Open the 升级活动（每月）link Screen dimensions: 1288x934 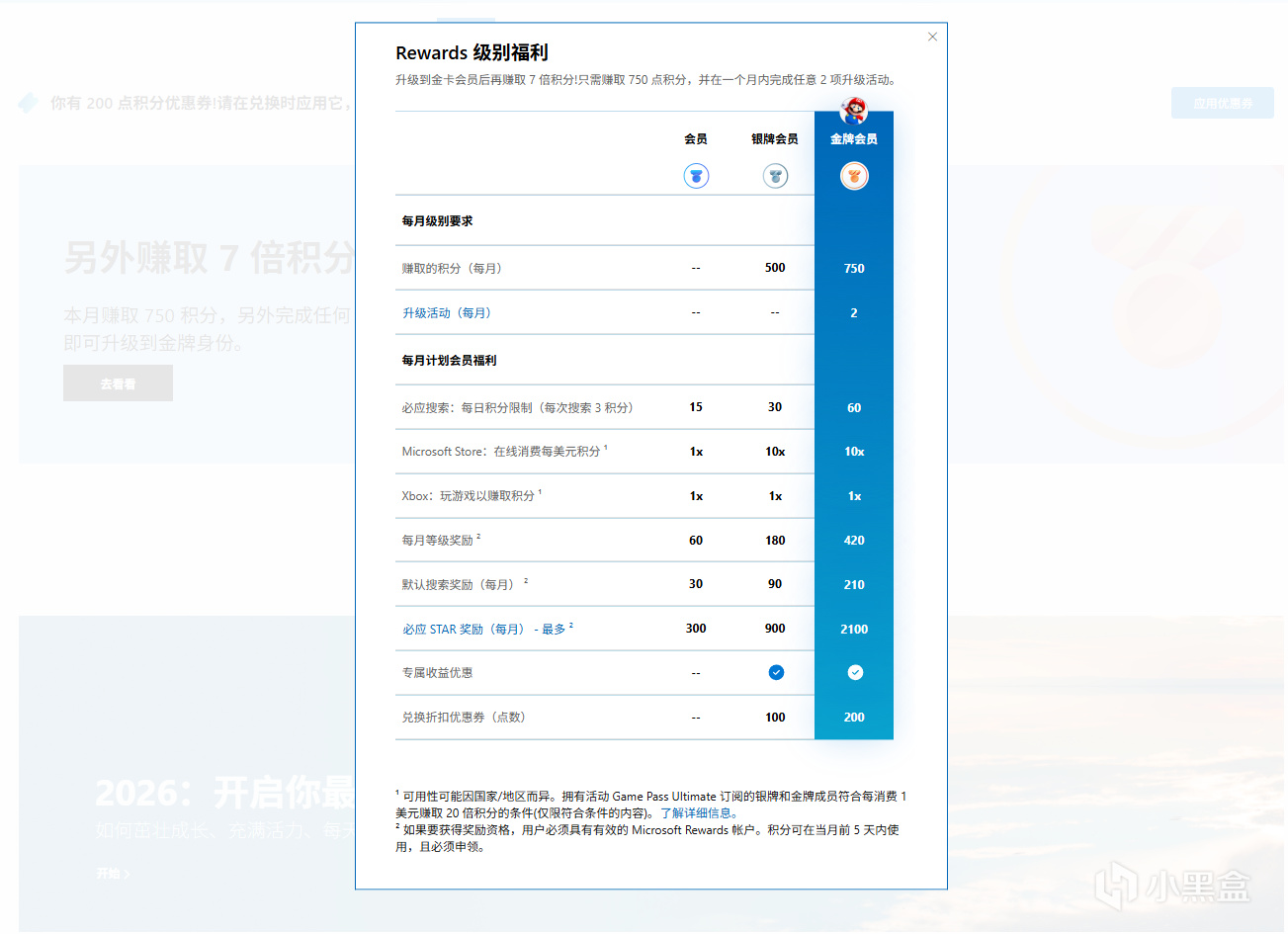(447, 312)
